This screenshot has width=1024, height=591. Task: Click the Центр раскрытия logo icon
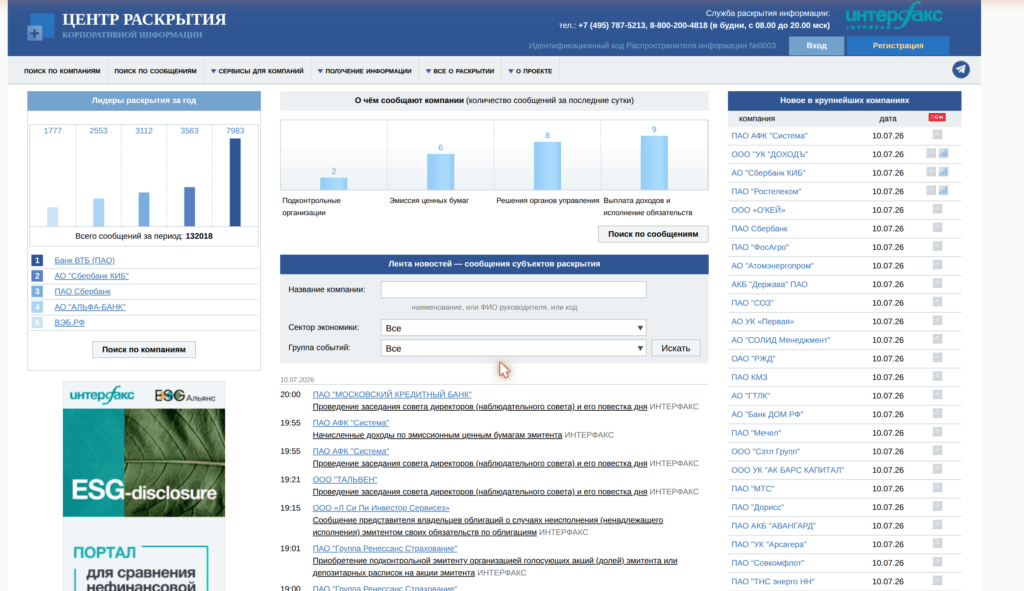click(40, 27)
